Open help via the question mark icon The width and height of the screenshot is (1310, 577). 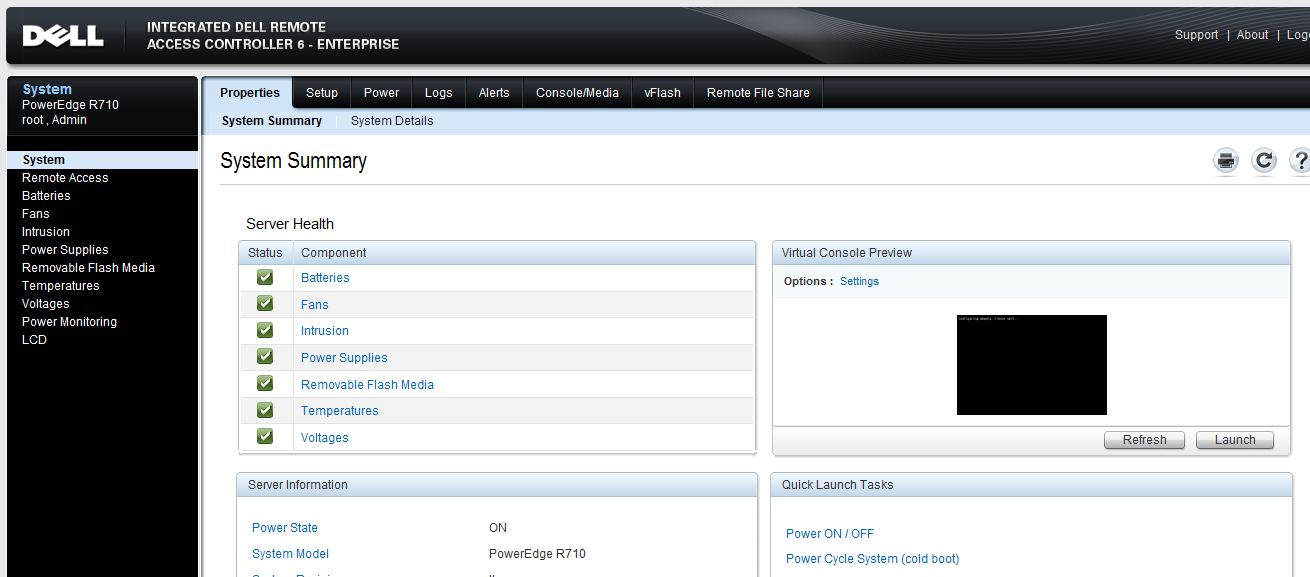1299,160
